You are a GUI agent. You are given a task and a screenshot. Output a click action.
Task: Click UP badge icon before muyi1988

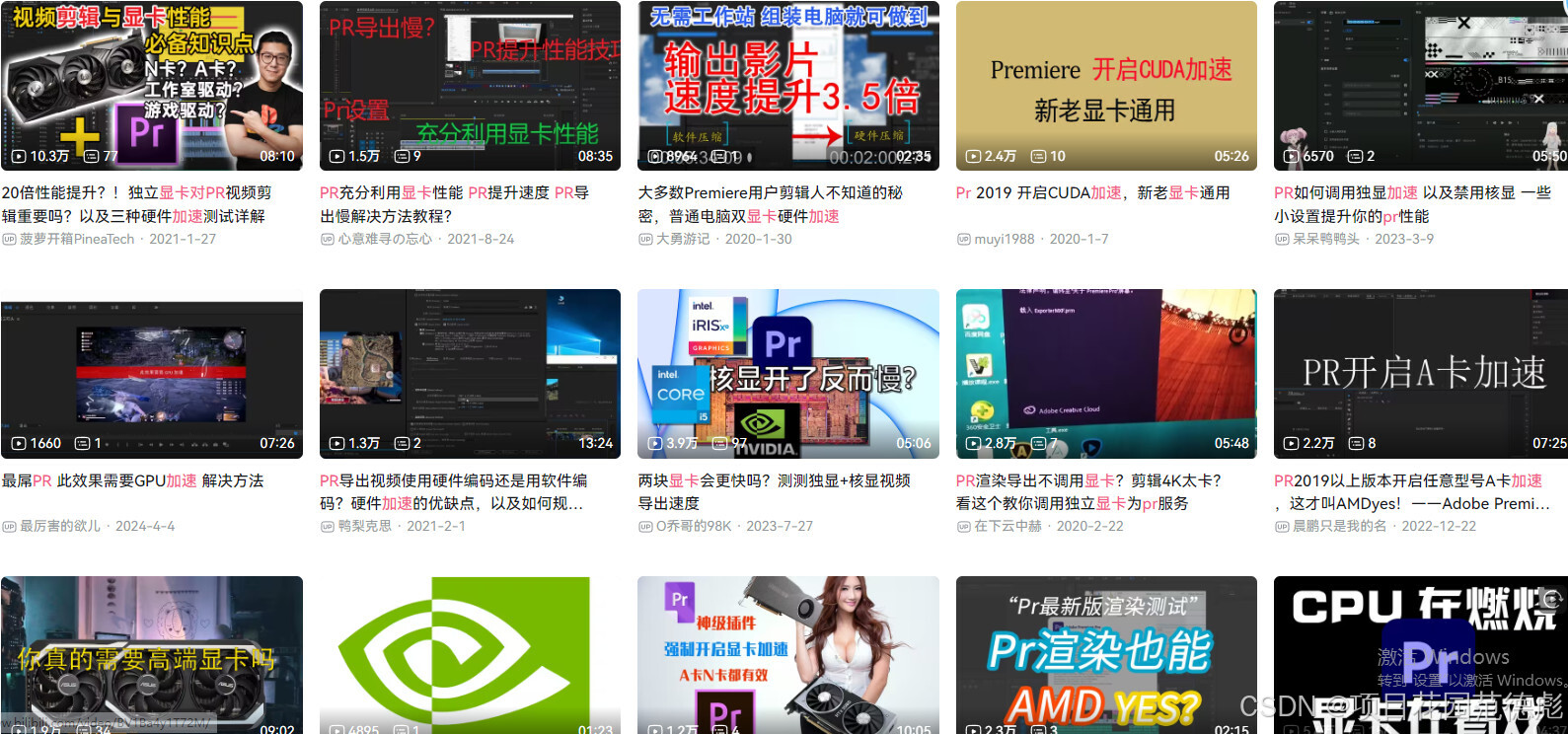pyautogui.click(x=963, y=240)
